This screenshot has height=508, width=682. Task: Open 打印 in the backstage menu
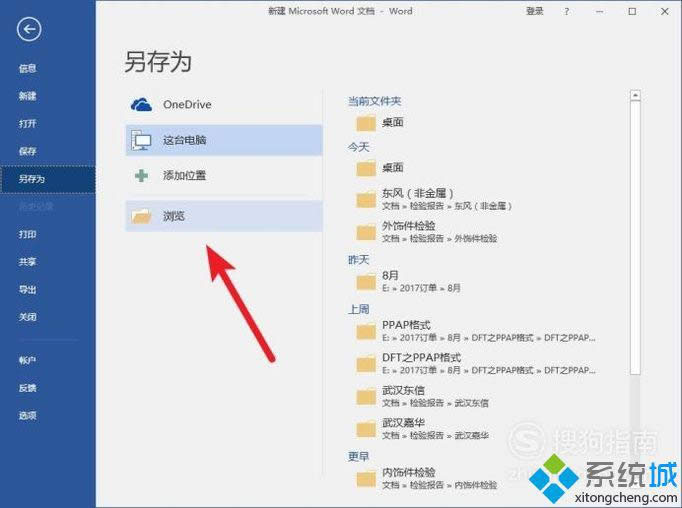(x=27, y=234)
